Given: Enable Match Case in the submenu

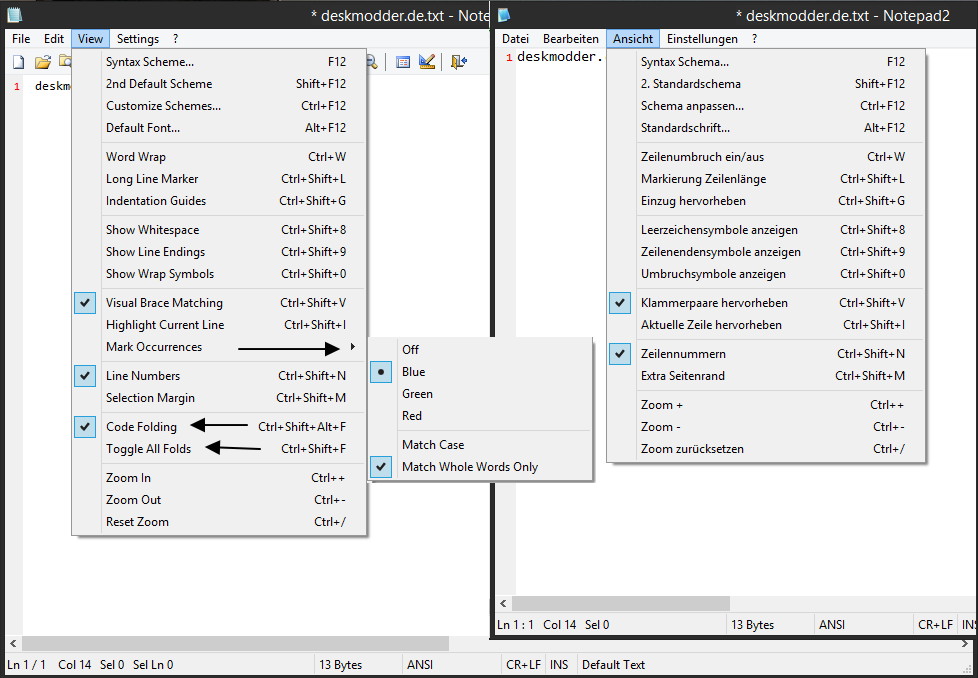Looking at the screenshot, I should 480,445.
